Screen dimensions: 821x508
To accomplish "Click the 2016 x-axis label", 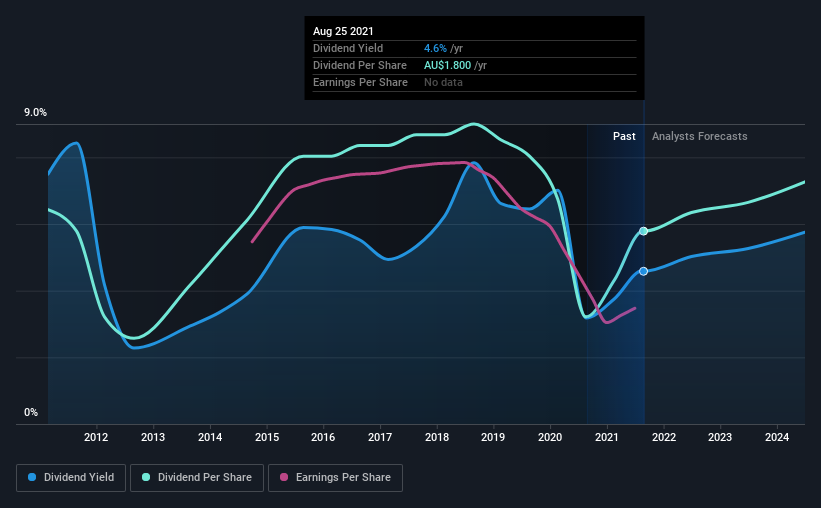I will click(323, 437).
